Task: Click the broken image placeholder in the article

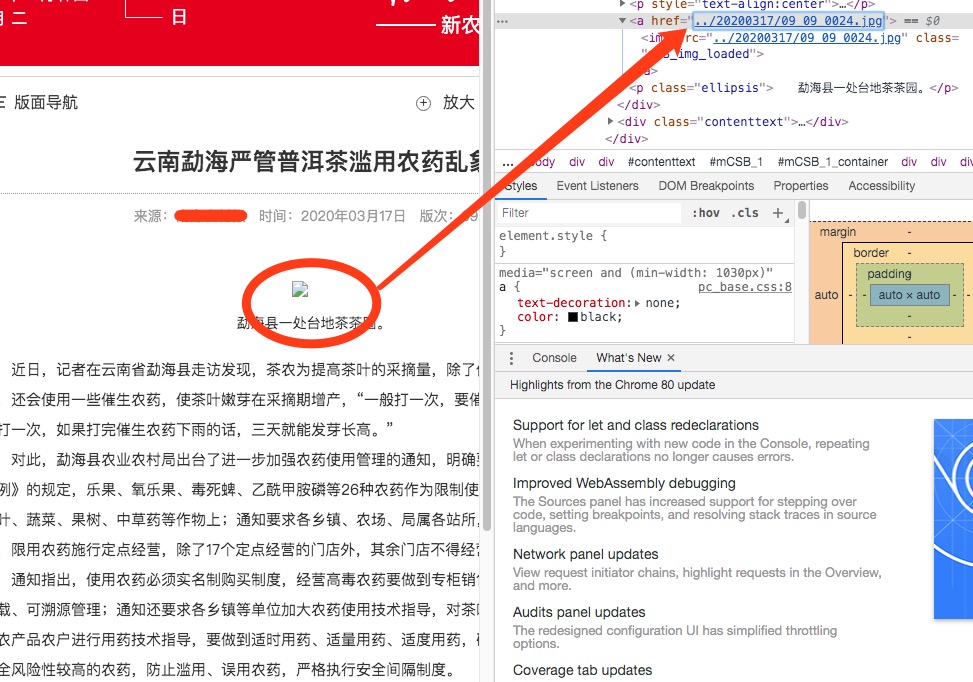Action: point(300,289)
